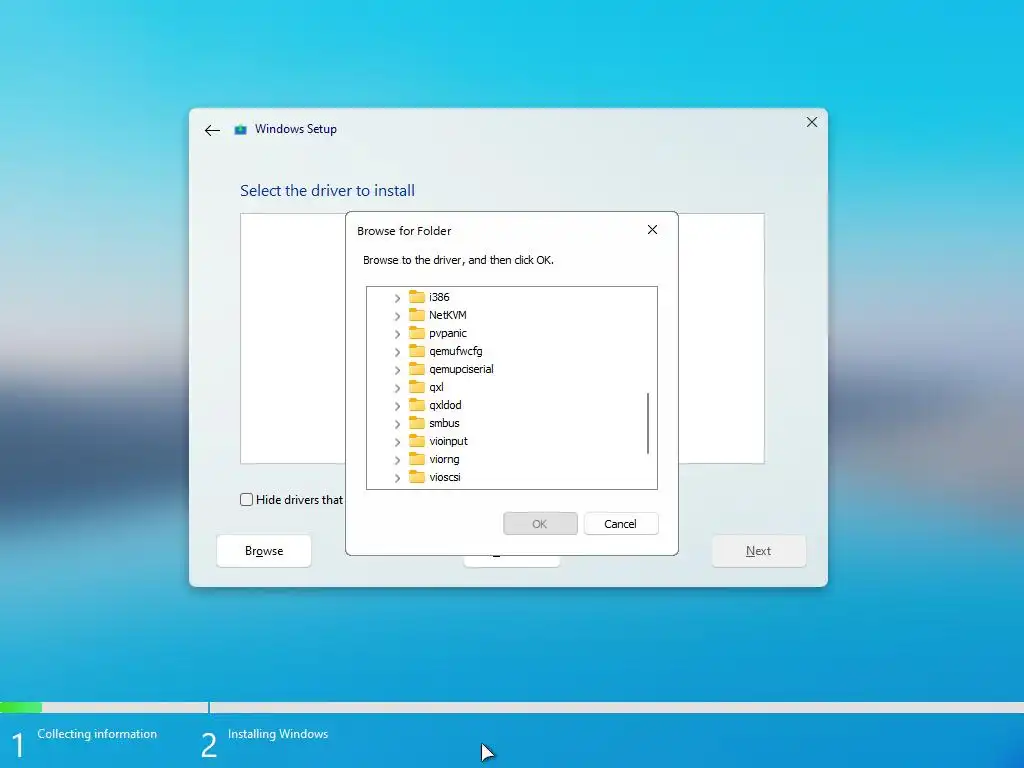Image resolution: width=1024 pixels, height=768 pixels.
Task: Expand the smbus folder
Action: tap(397, 424)
